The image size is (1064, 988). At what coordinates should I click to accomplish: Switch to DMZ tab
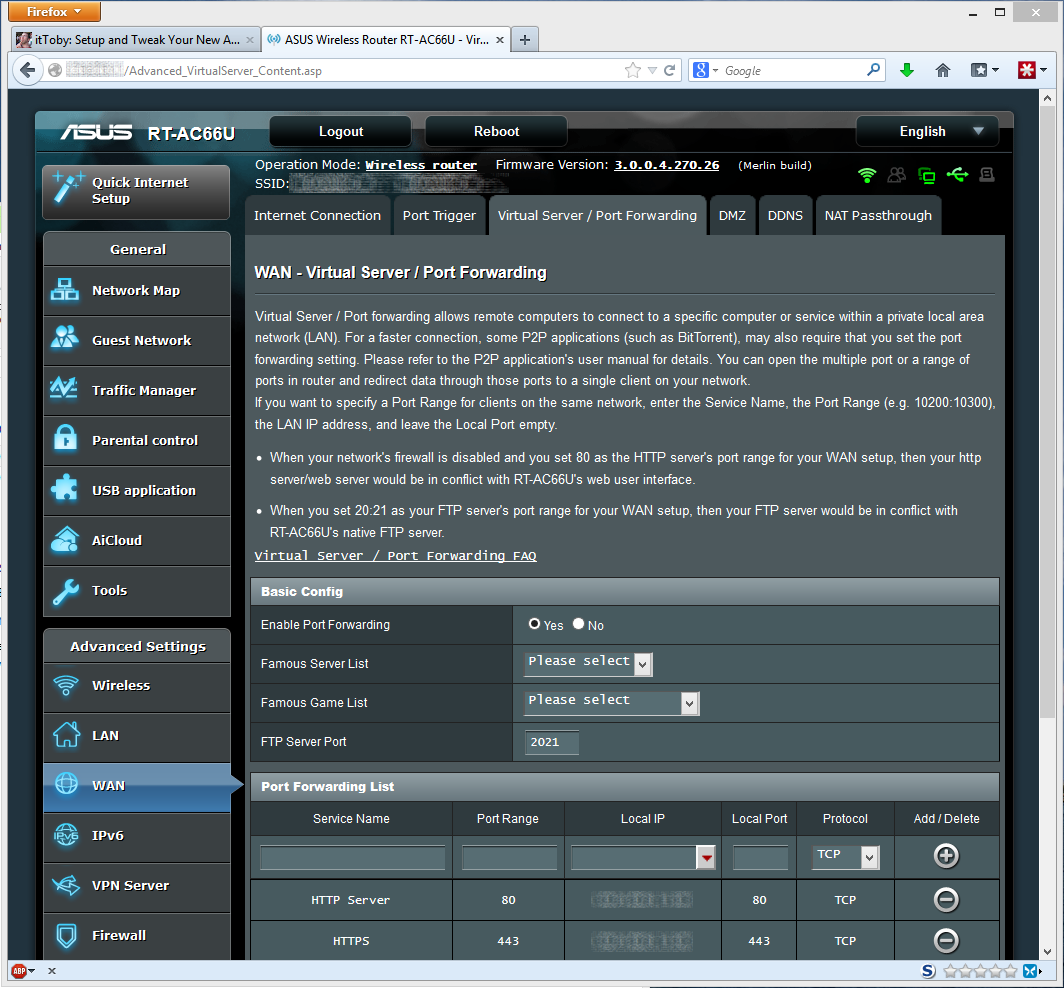732,216
